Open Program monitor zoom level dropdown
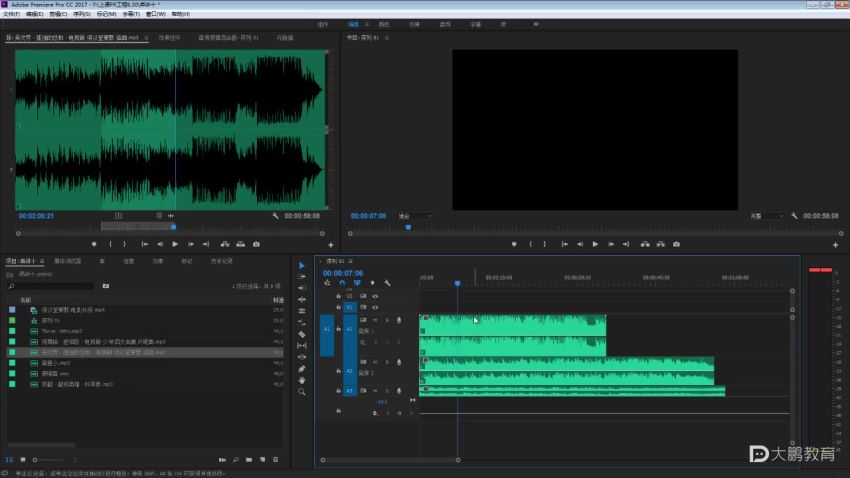 [x=415, y=216]
